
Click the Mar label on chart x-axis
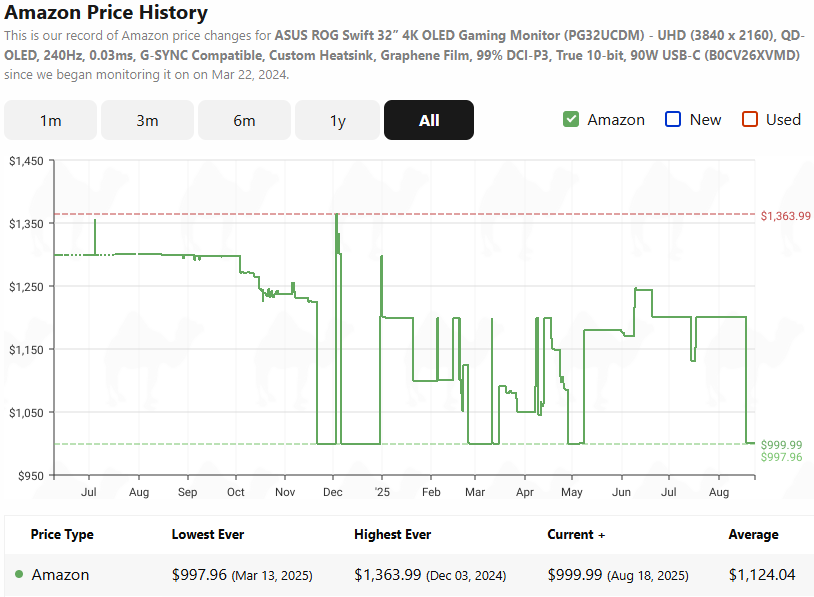click(475, 492)
